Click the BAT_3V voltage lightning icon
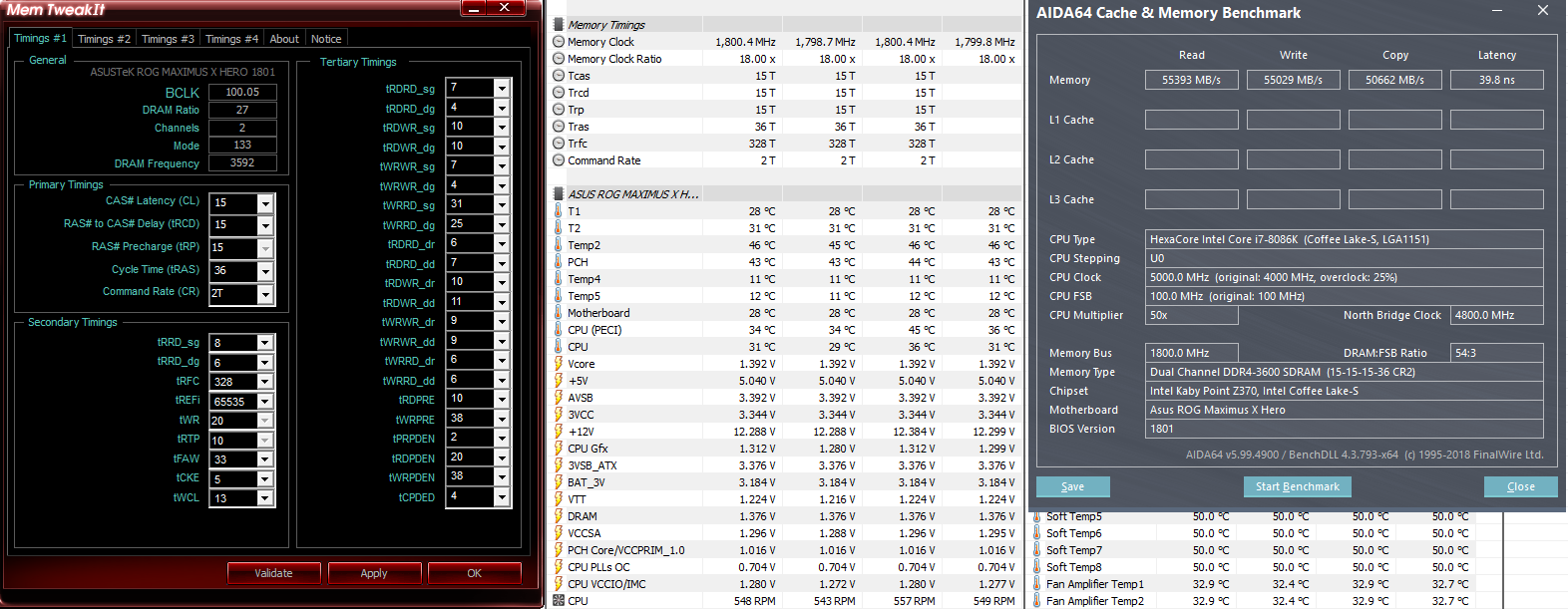The image size is (1568, 609). coord(559,482)
